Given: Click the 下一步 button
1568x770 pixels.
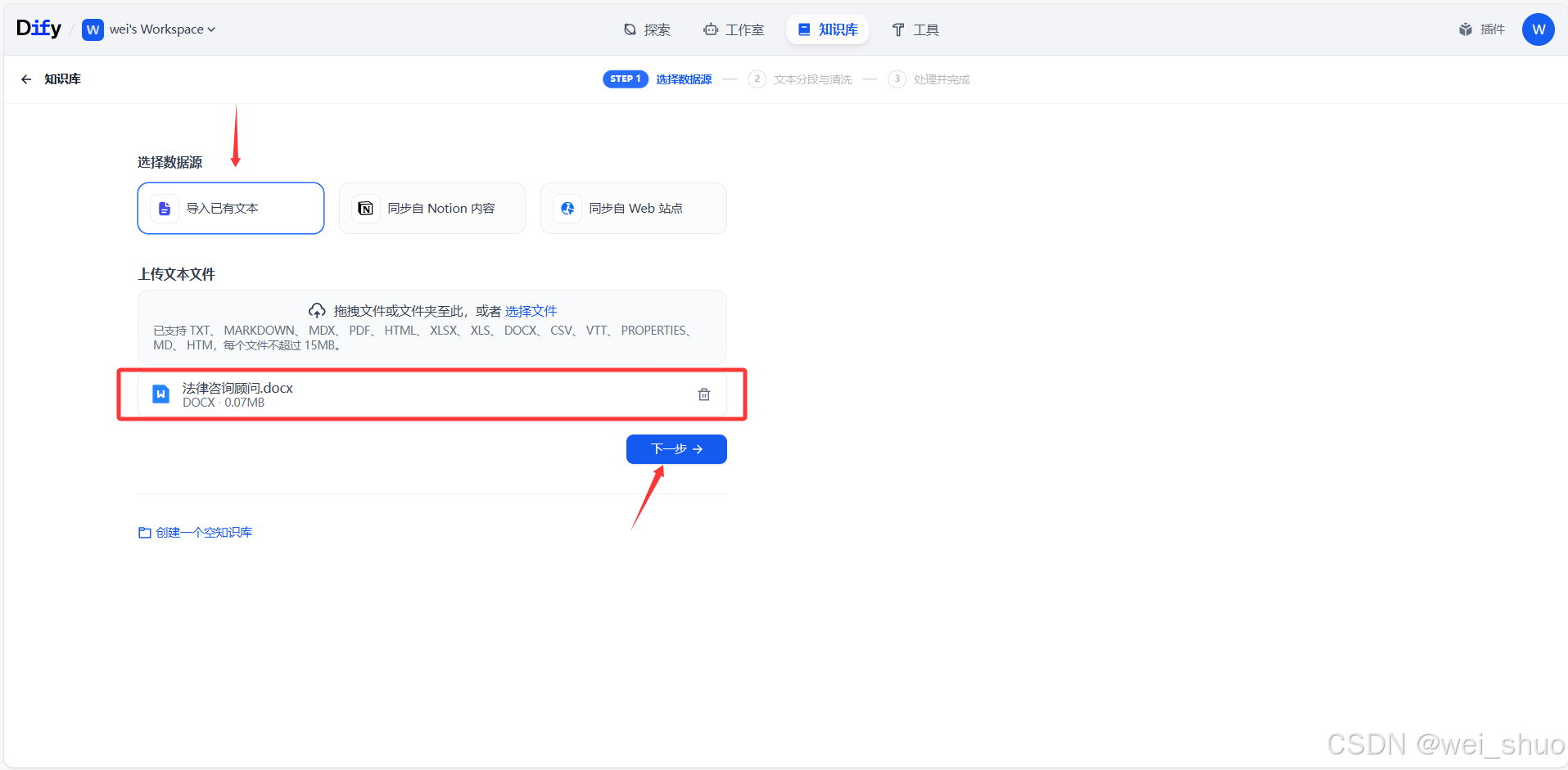Looking at the screenshot, I should click(676, 449).
